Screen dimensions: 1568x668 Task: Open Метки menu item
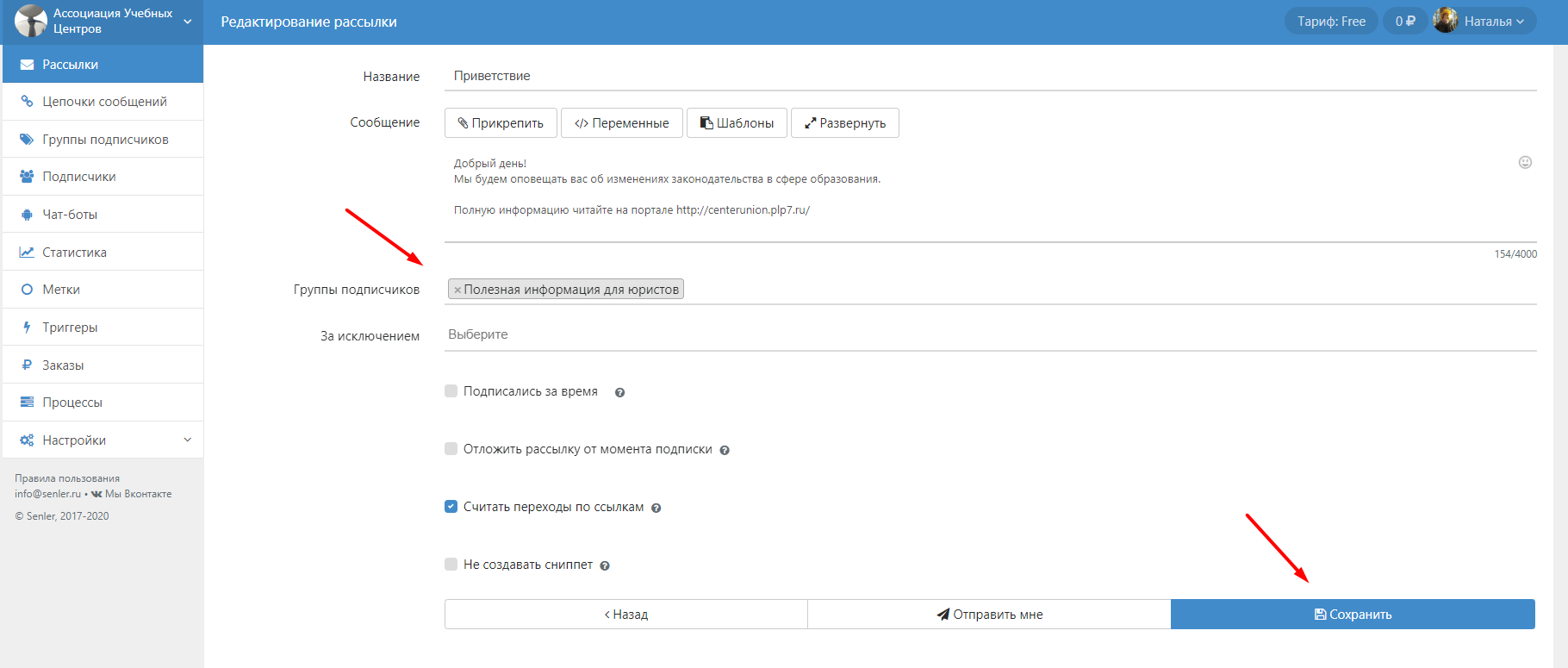click(103, 290)
